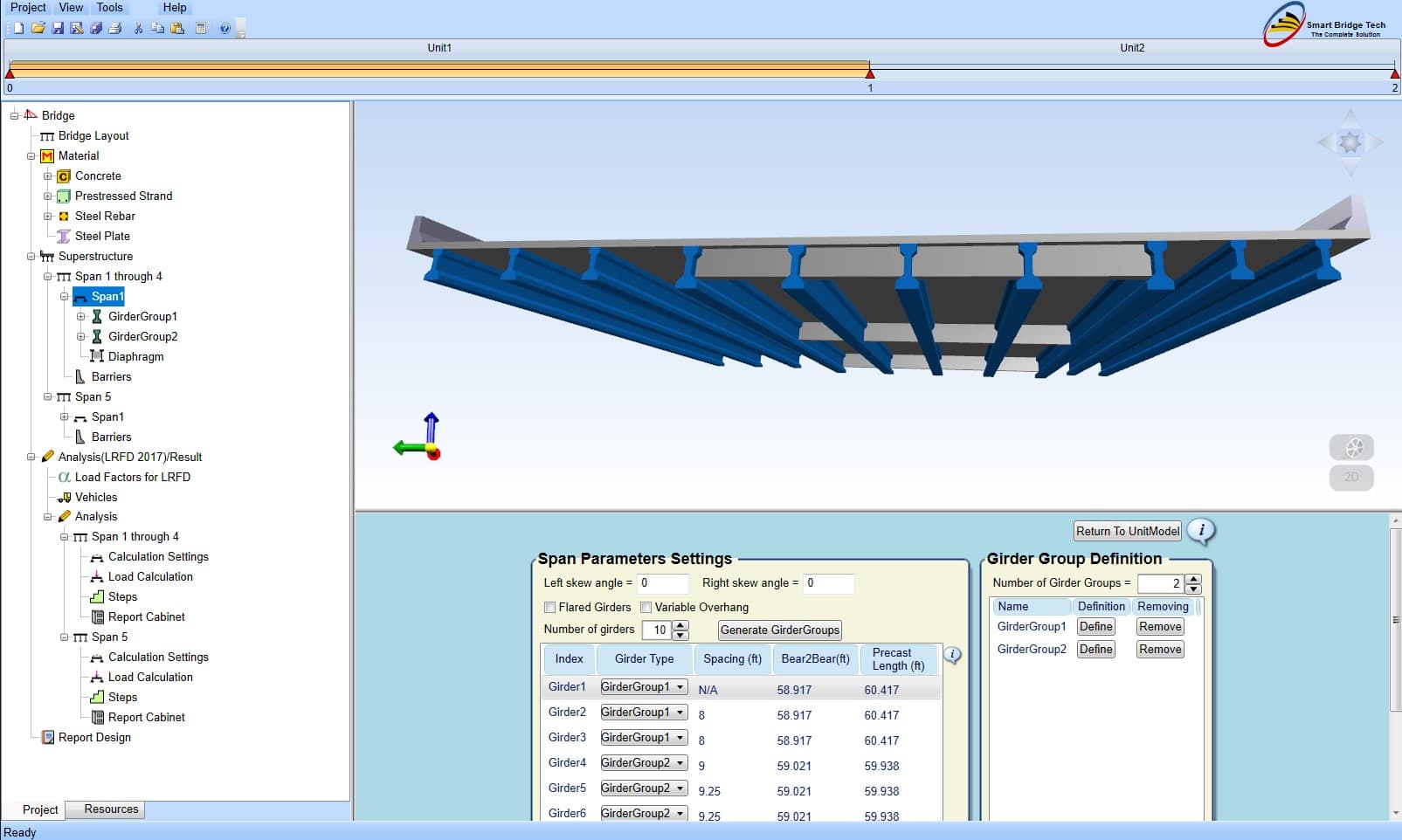Click the Calculator toolbar icon
The width and height of the screenshot is (1402, 840).
click(x=201, y=28)
